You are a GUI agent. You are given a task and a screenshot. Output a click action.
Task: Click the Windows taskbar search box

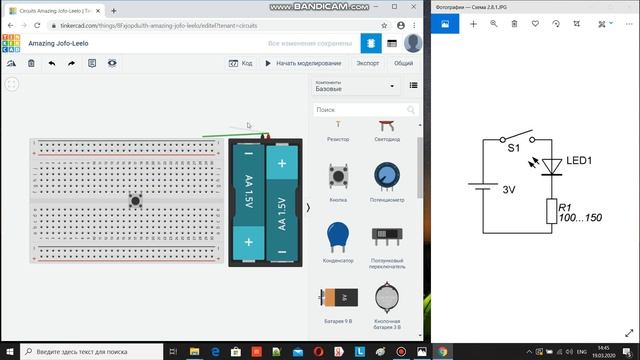click(92, 351)
